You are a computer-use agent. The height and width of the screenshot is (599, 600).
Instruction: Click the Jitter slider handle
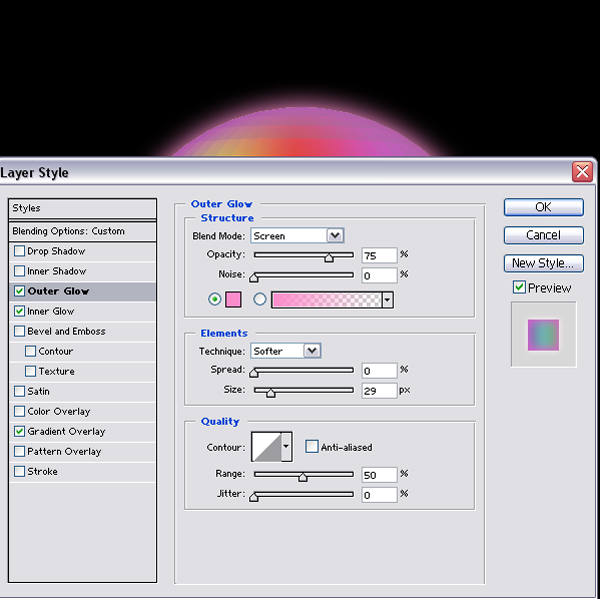[x=254, y=497]
